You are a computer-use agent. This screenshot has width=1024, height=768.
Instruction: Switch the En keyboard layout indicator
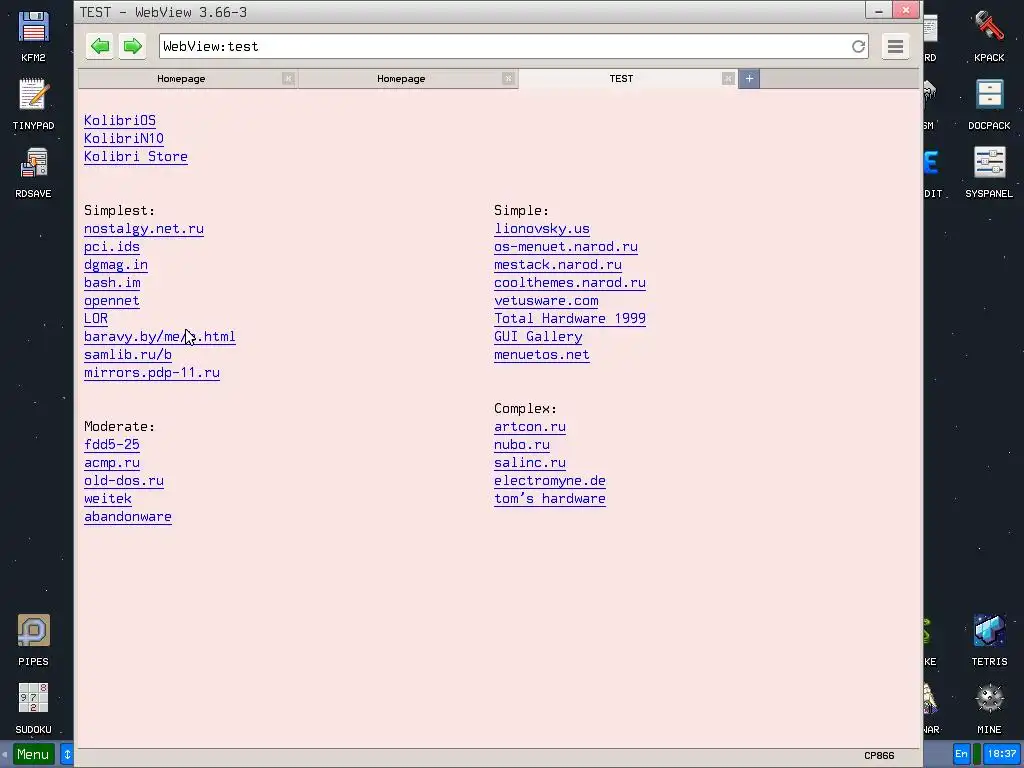pyautogui.click(x=961, y=754)
